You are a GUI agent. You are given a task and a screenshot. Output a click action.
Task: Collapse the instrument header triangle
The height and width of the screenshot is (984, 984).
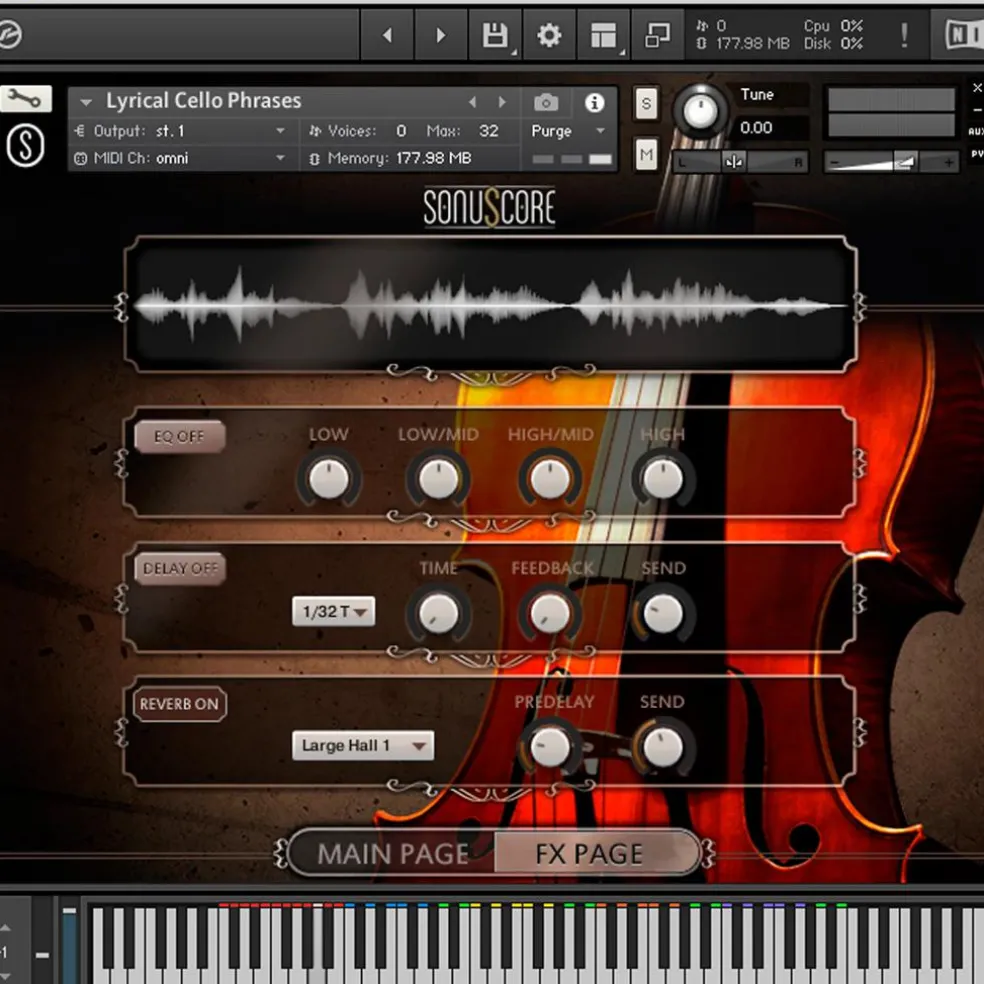[86, 102]
